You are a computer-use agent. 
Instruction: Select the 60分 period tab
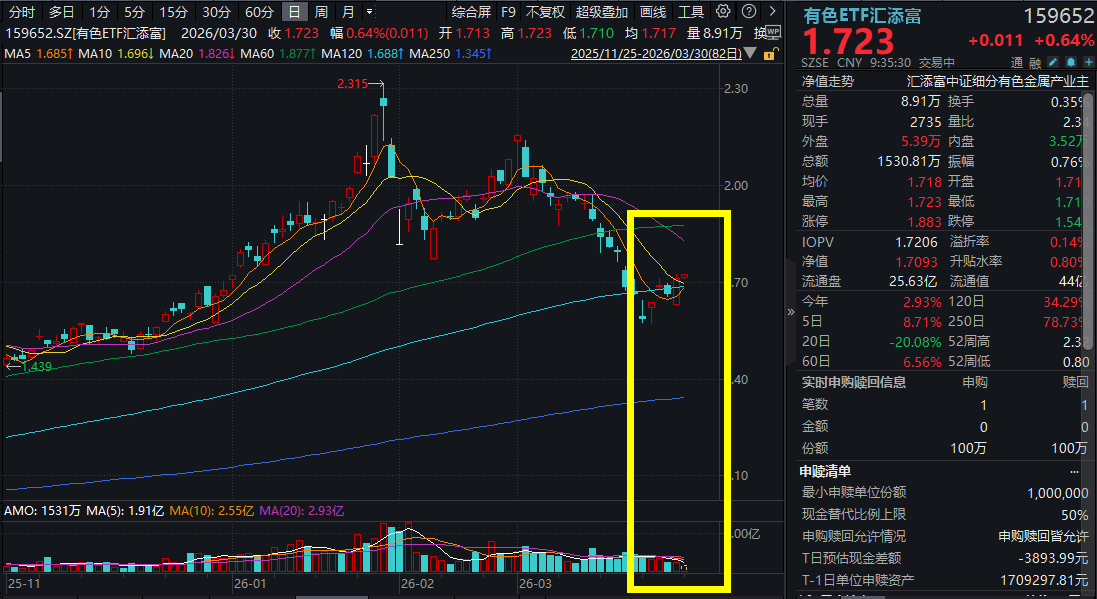(x=259, y=12)
